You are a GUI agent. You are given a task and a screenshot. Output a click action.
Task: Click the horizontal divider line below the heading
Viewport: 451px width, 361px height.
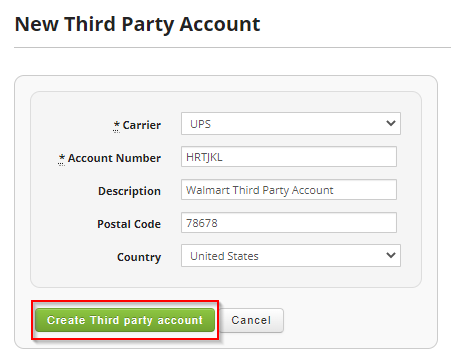[232, 47]
